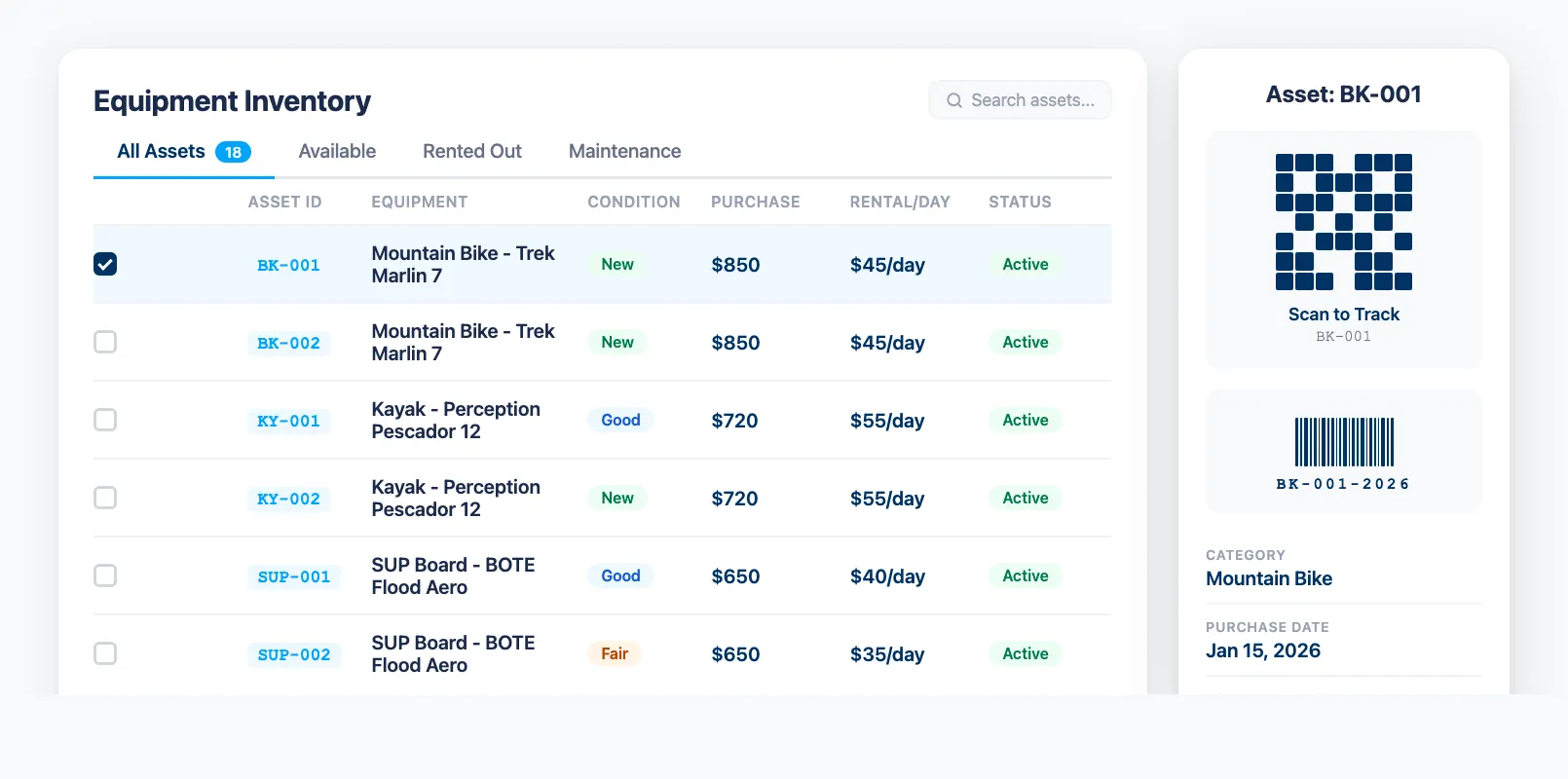The width and height of the screenshot is (1568, 779).
Task: Click the Good condition badge on SUP-001
Action: coord(620,575)
